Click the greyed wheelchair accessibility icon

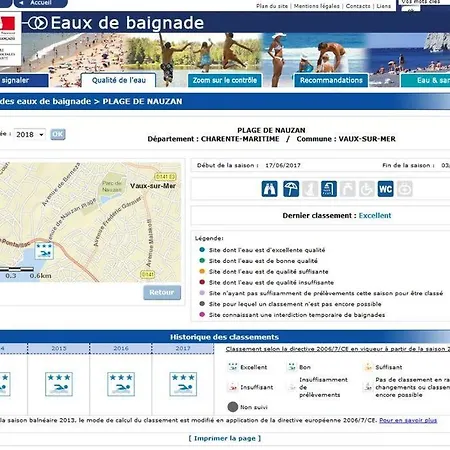[367, 189]
